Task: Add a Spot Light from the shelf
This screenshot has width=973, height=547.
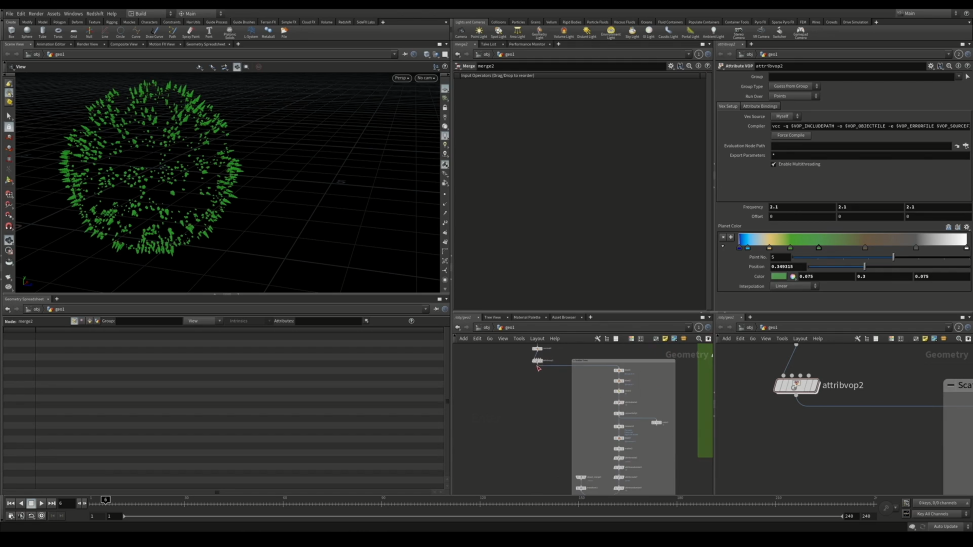Action: point(498,32)
